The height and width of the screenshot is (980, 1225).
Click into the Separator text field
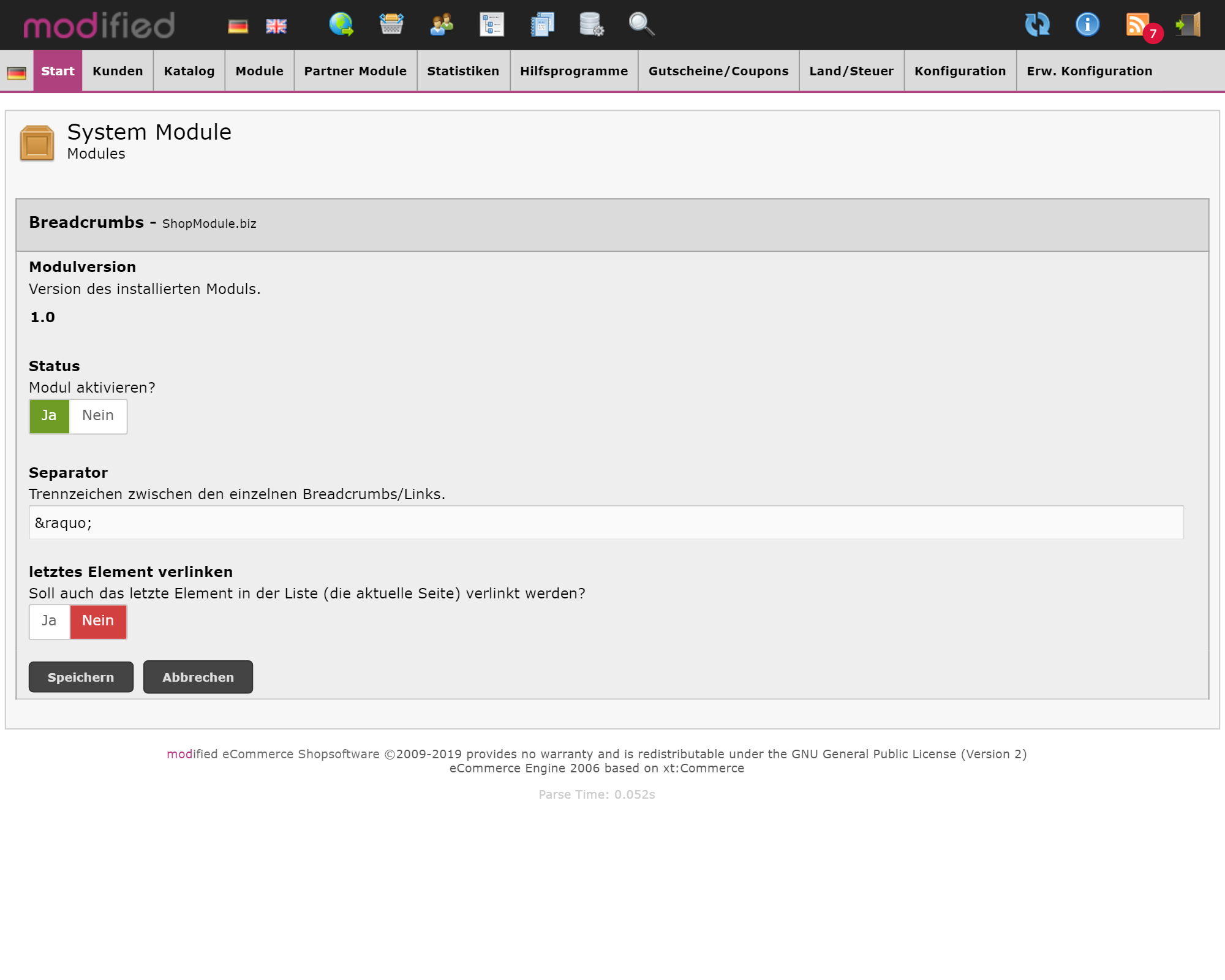606,522
